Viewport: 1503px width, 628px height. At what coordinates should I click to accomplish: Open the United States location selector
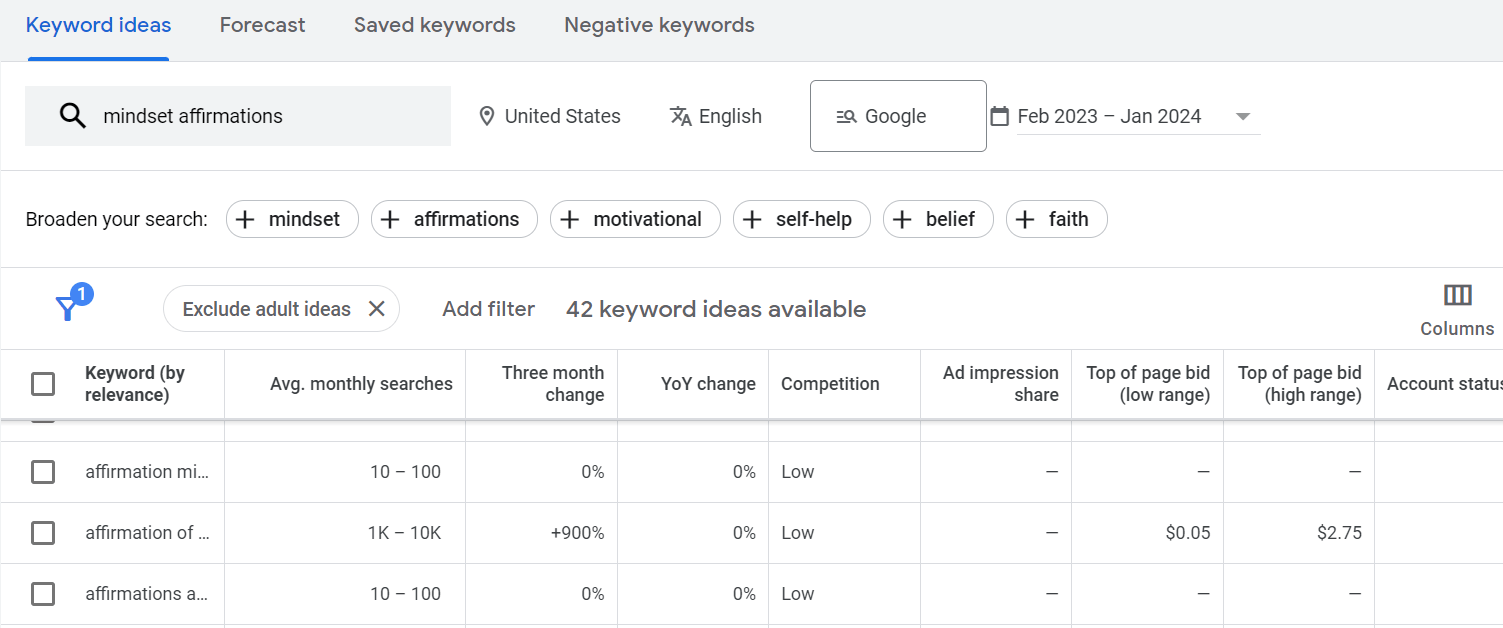(x=562, y=116)
